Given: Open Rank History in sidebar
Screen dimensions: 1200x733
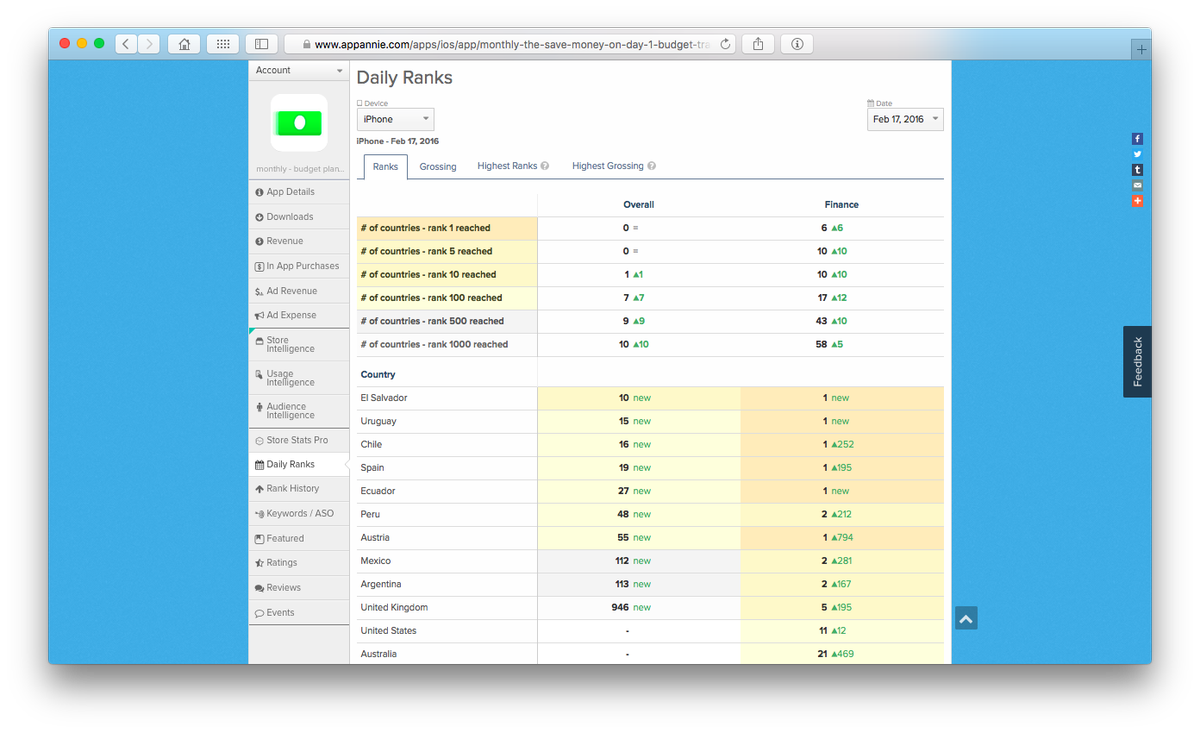Looking at the screenshot, I should pos(299,489).
